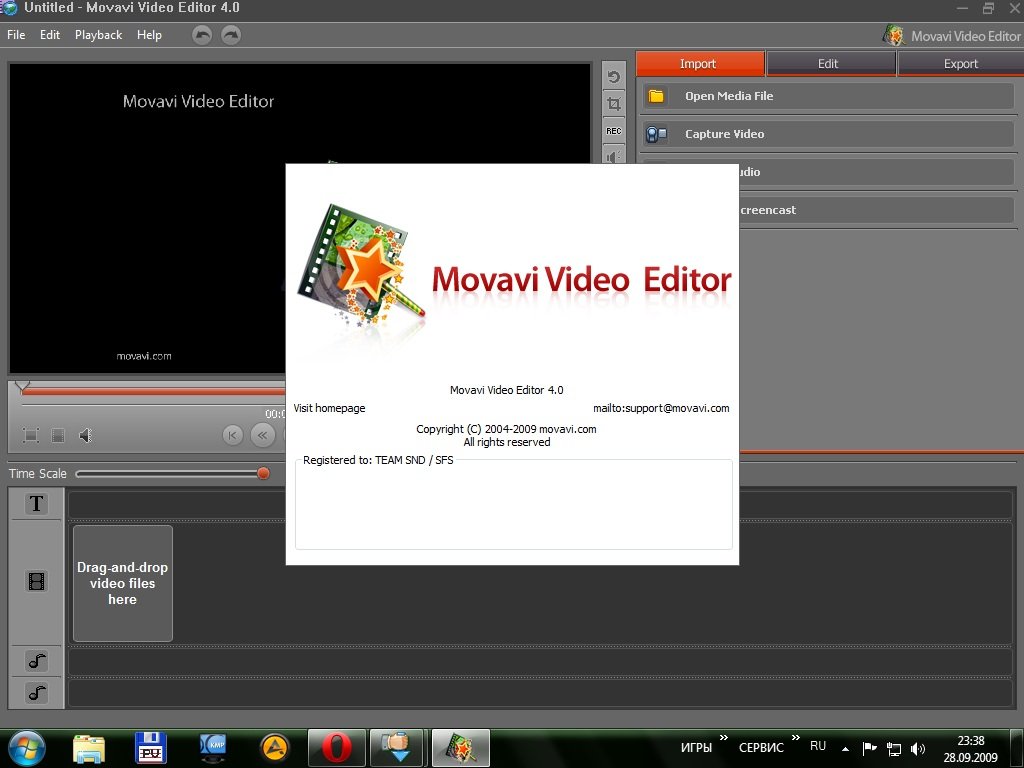The width and height of the screenshot is (1024, 768).
Task: Open the Playback menu
Action: [x=98, y=35]
